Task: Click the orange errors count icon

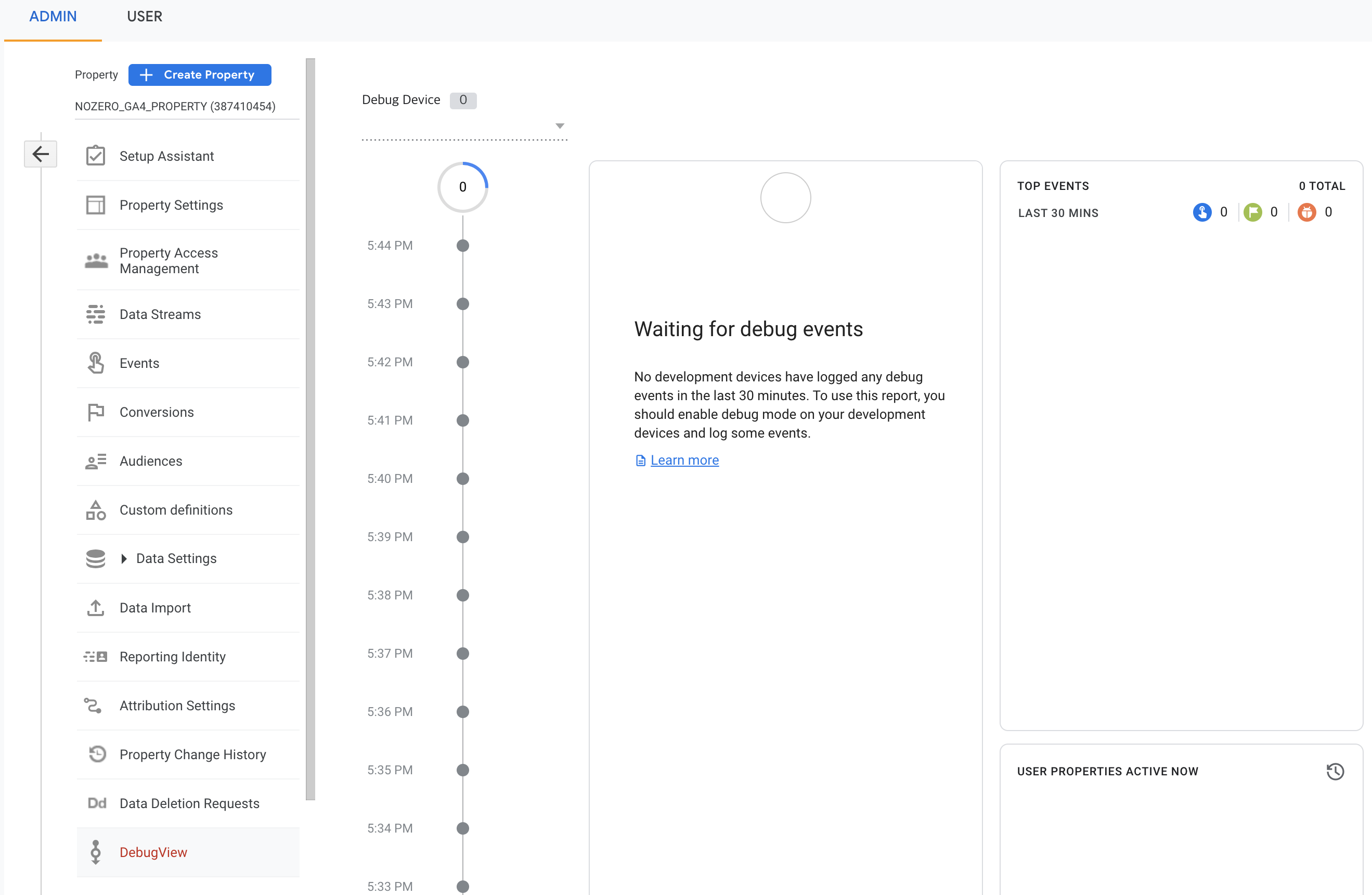Action: click(1306, 212)
